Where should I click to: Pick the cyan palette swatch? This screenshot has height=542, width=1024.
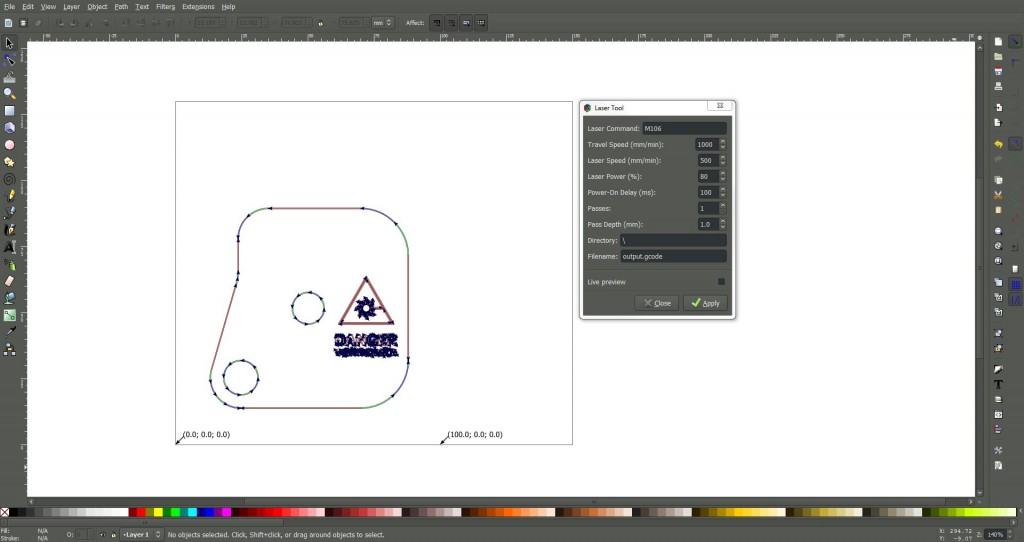click(192, 513)
